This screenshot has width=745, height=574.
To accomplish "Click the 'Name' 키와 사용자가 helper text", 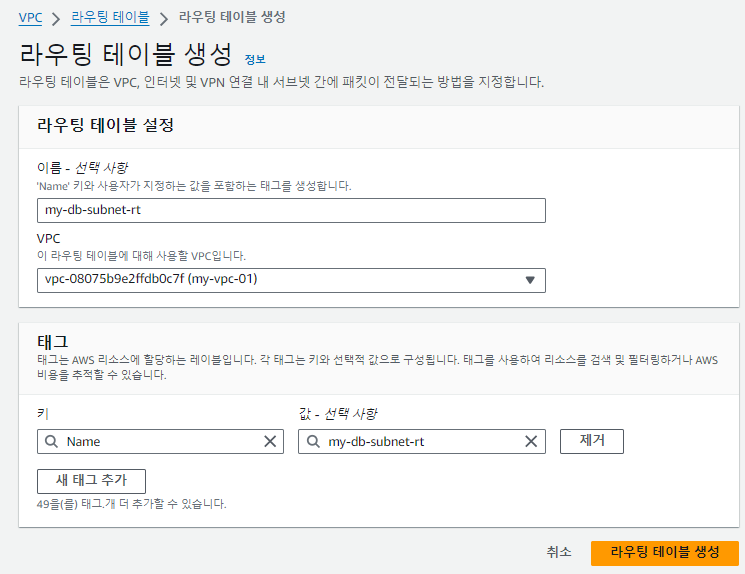I will (x=194, y=186).
